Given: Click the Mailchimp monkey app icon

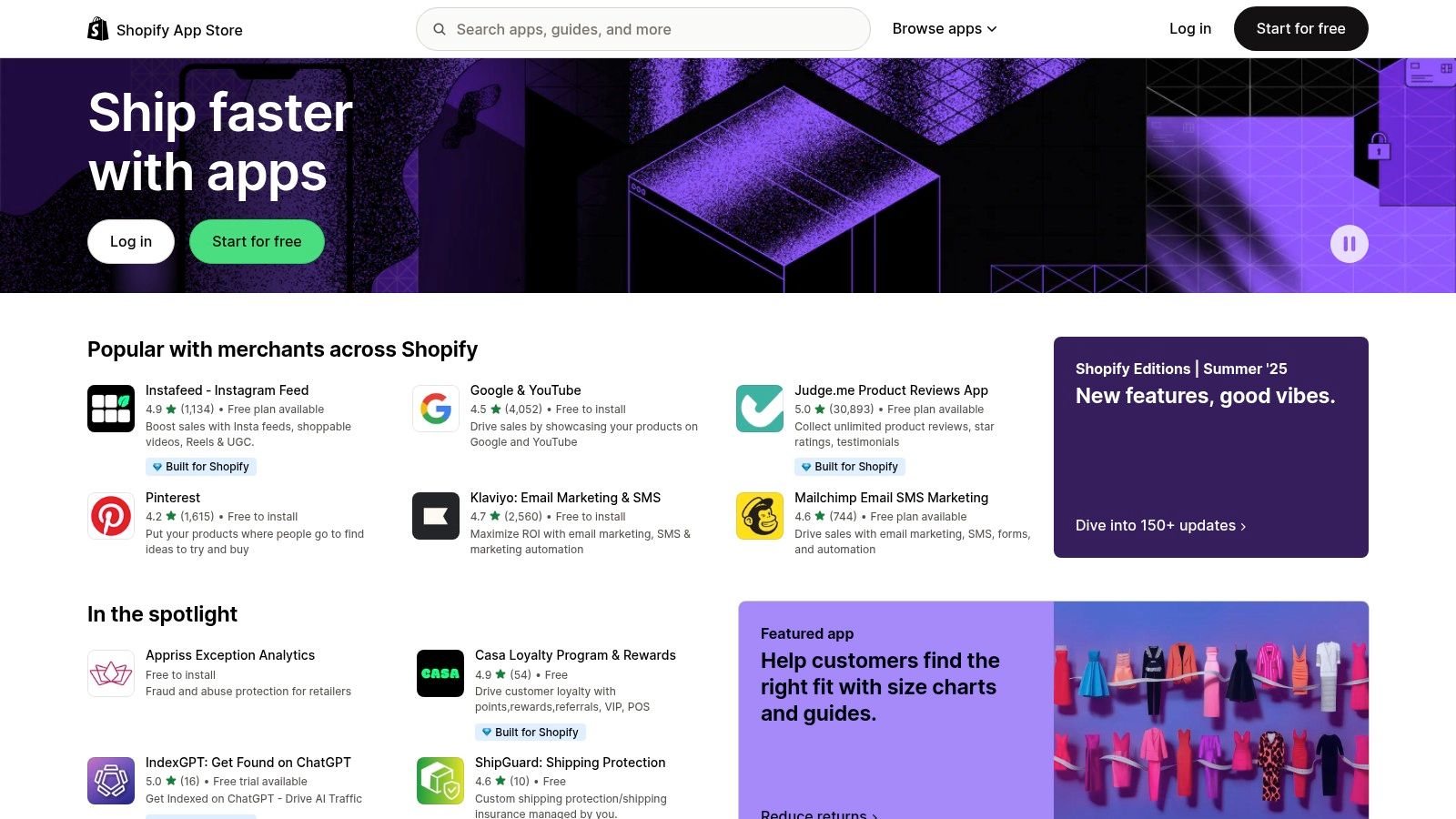Looking at the screenshot, I should (759, 516).
